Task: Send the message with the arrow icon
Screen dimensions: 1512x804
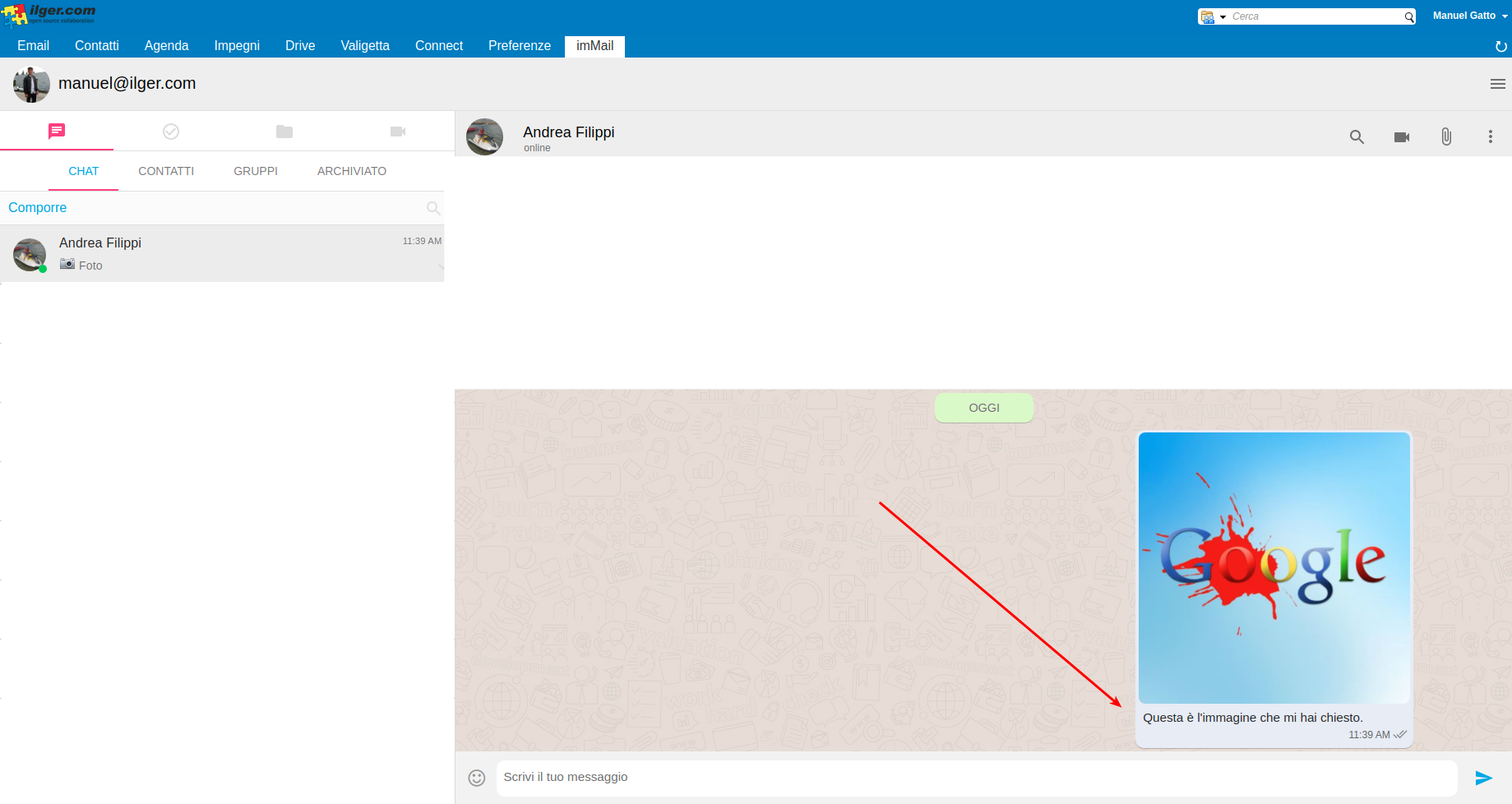Action: [x=1483, y=778]
